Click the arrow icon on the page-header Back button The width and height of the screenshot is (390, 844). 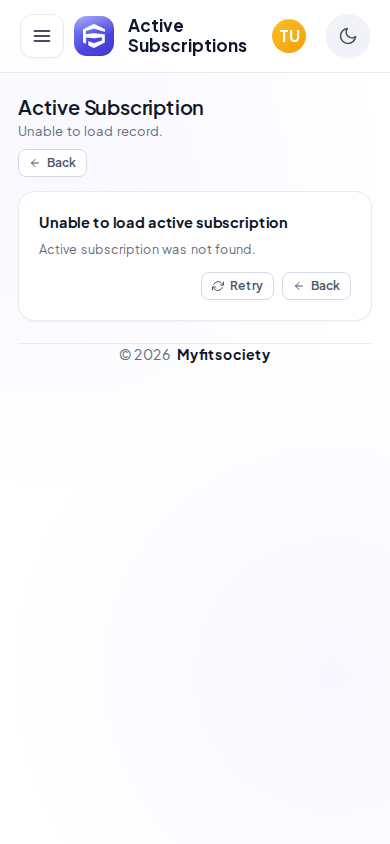coord(35,163)
